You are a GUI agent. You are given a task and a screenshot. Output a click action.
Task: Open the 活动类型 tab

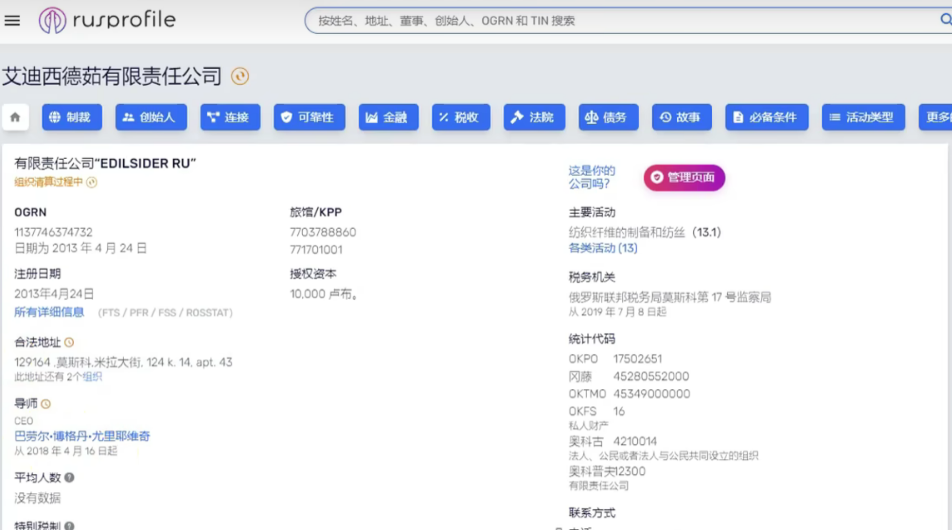tap(863, 117)
